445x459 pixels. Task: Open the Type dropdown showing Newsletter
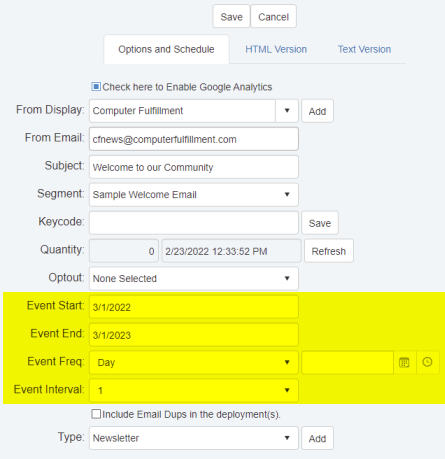194,438
